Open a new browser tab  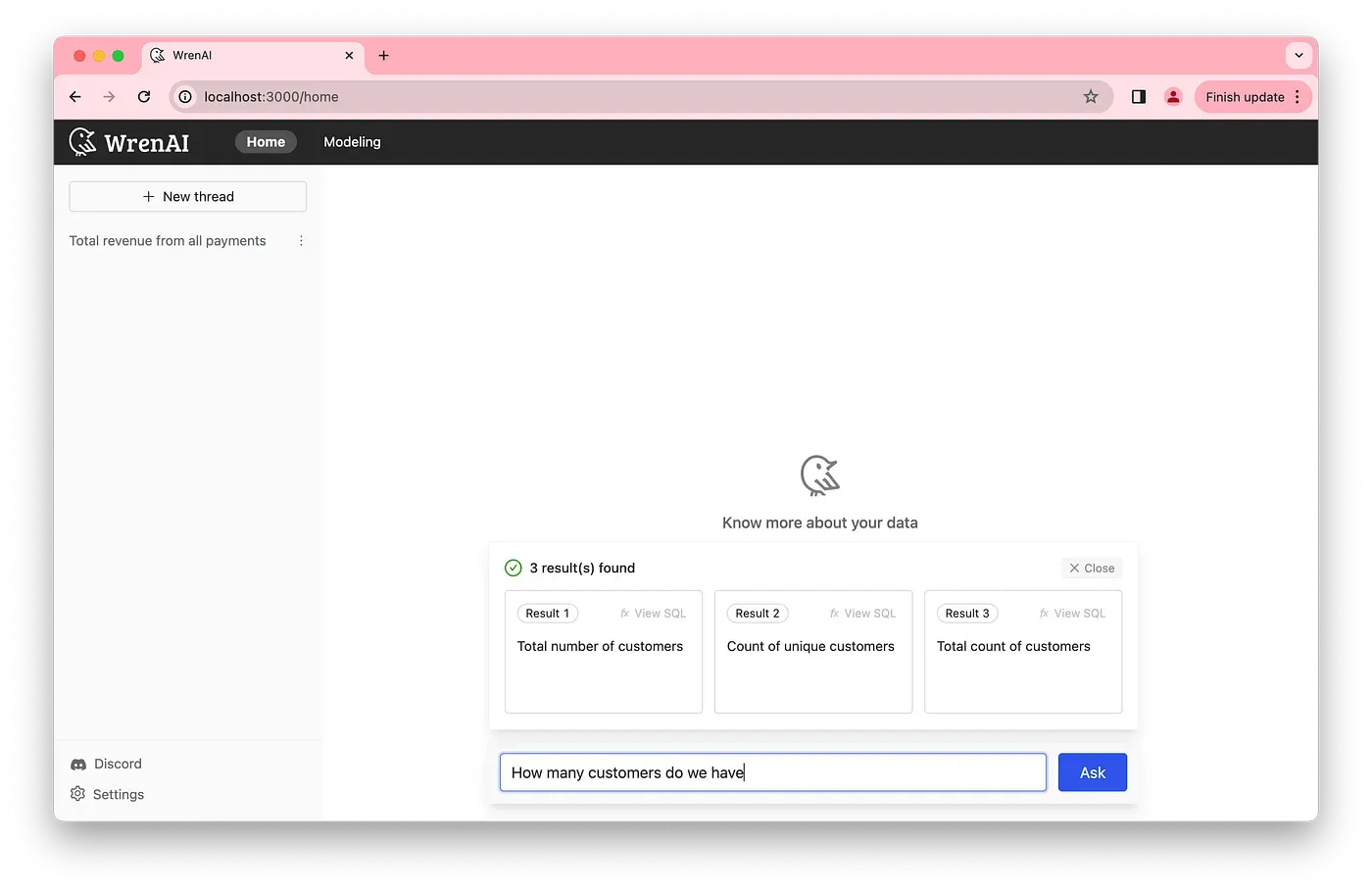point(383,56)
